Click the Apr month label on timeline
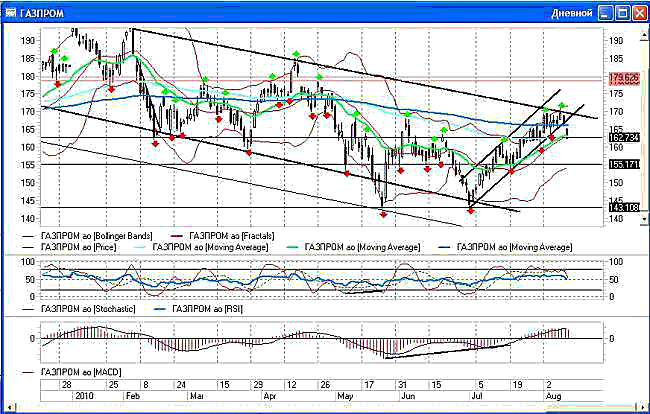 tap(270, 396)
